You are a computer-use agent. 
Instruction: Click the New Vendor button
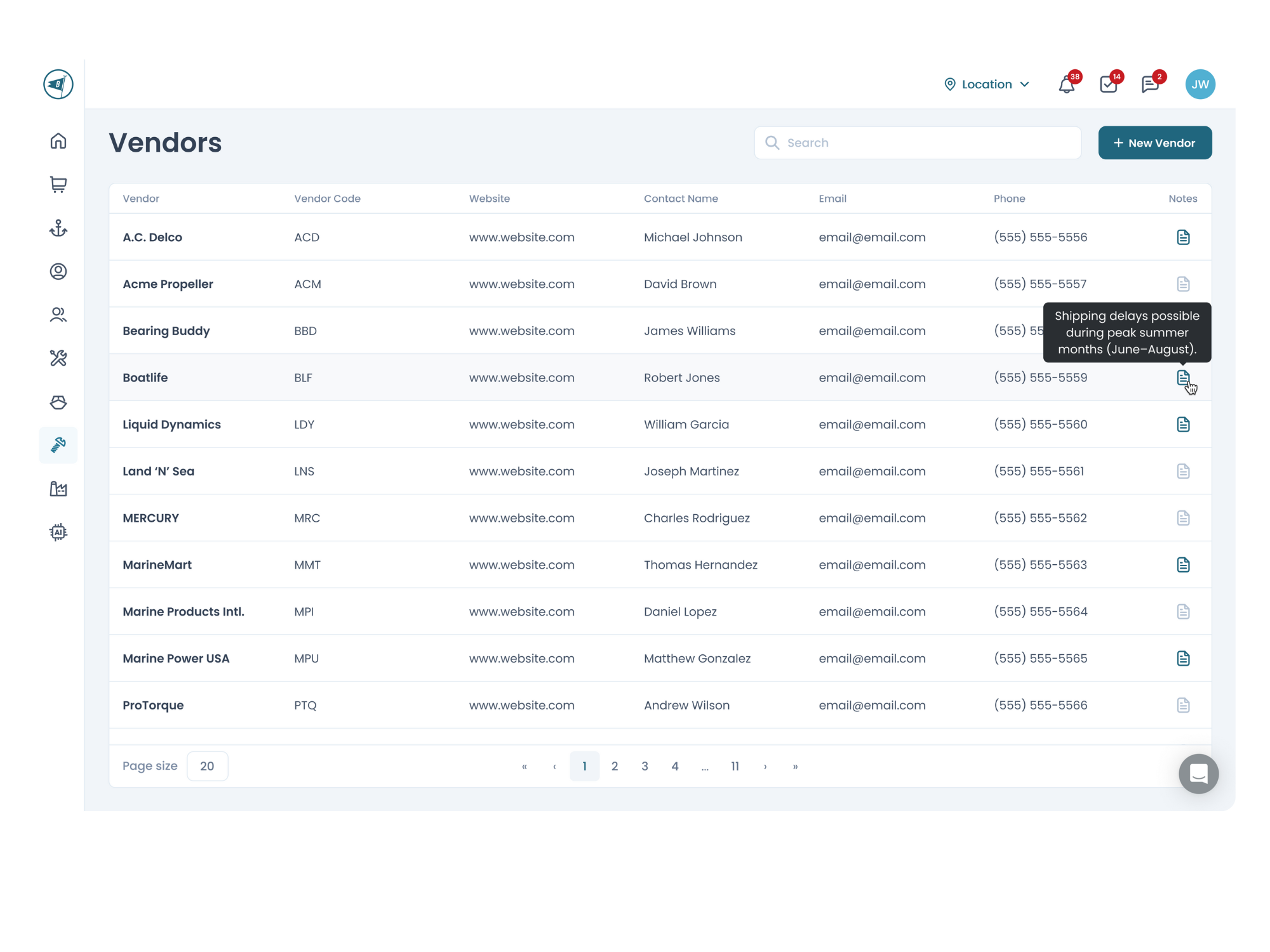(1154, 143)
